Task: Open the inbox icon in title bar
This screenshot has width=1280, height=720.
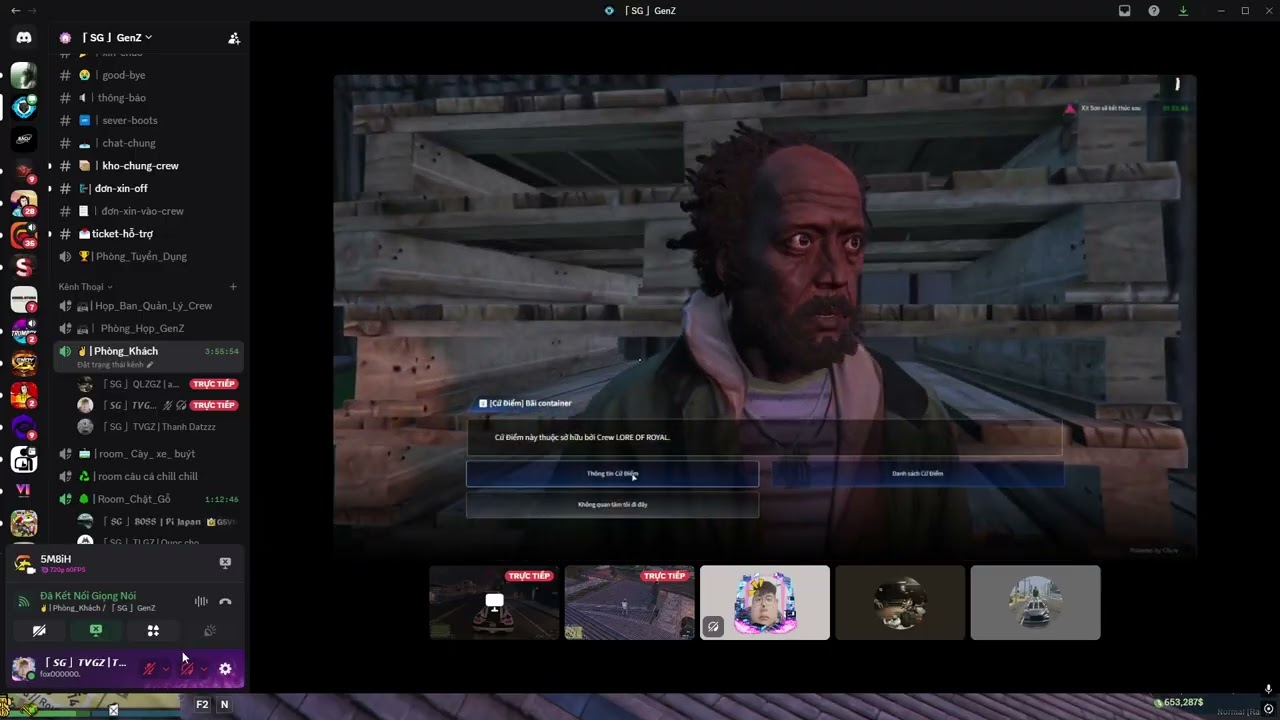Action: [1125, 11]
